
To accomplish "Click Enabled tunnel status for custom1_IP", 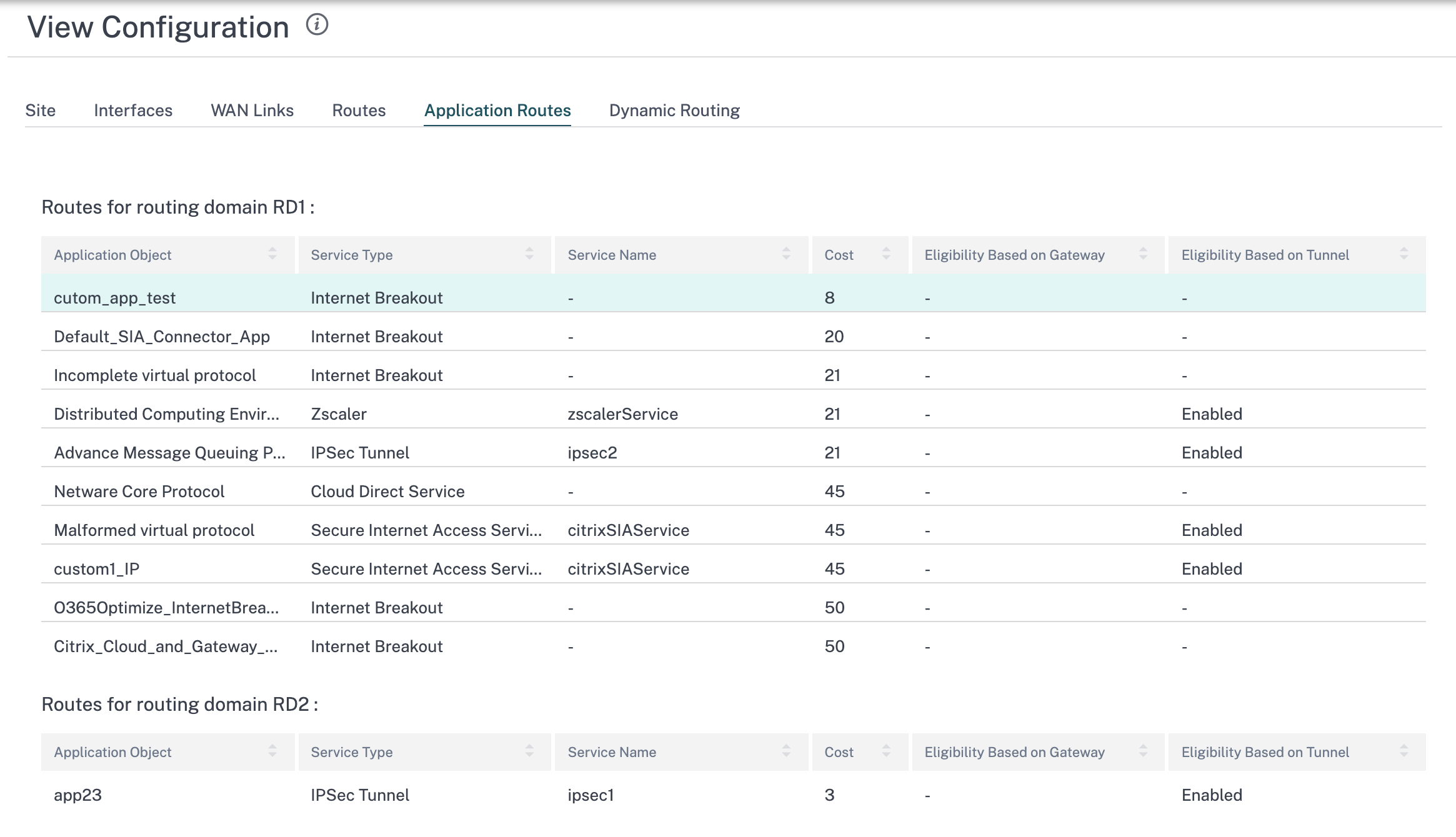I will tap(1212, 569).
